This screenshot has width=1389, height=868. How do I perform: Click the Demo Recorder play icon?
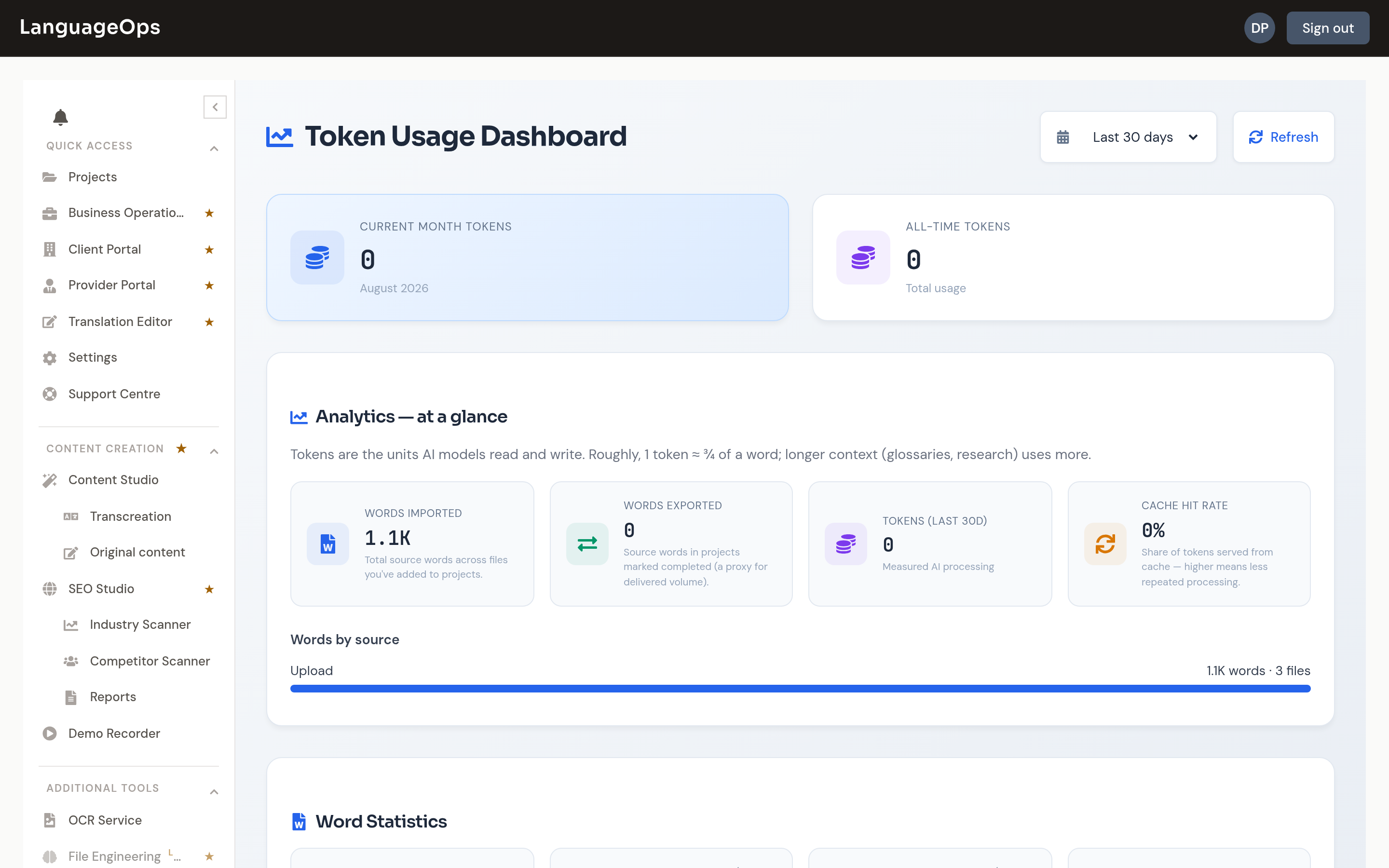tap(49, 733)
